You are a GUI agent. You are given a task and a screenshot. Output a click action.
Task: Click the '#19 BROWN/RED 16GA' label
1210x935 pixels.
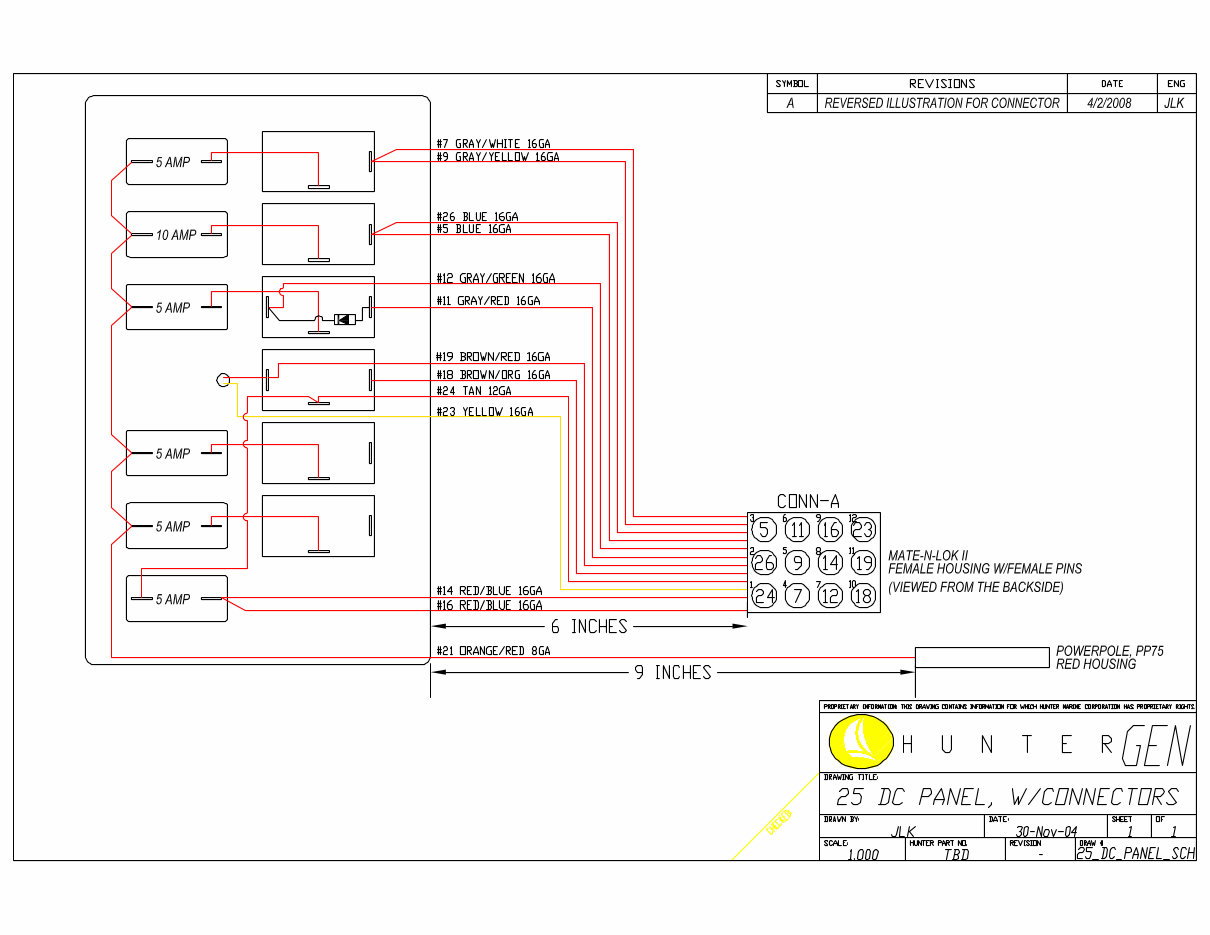[493, 356]
